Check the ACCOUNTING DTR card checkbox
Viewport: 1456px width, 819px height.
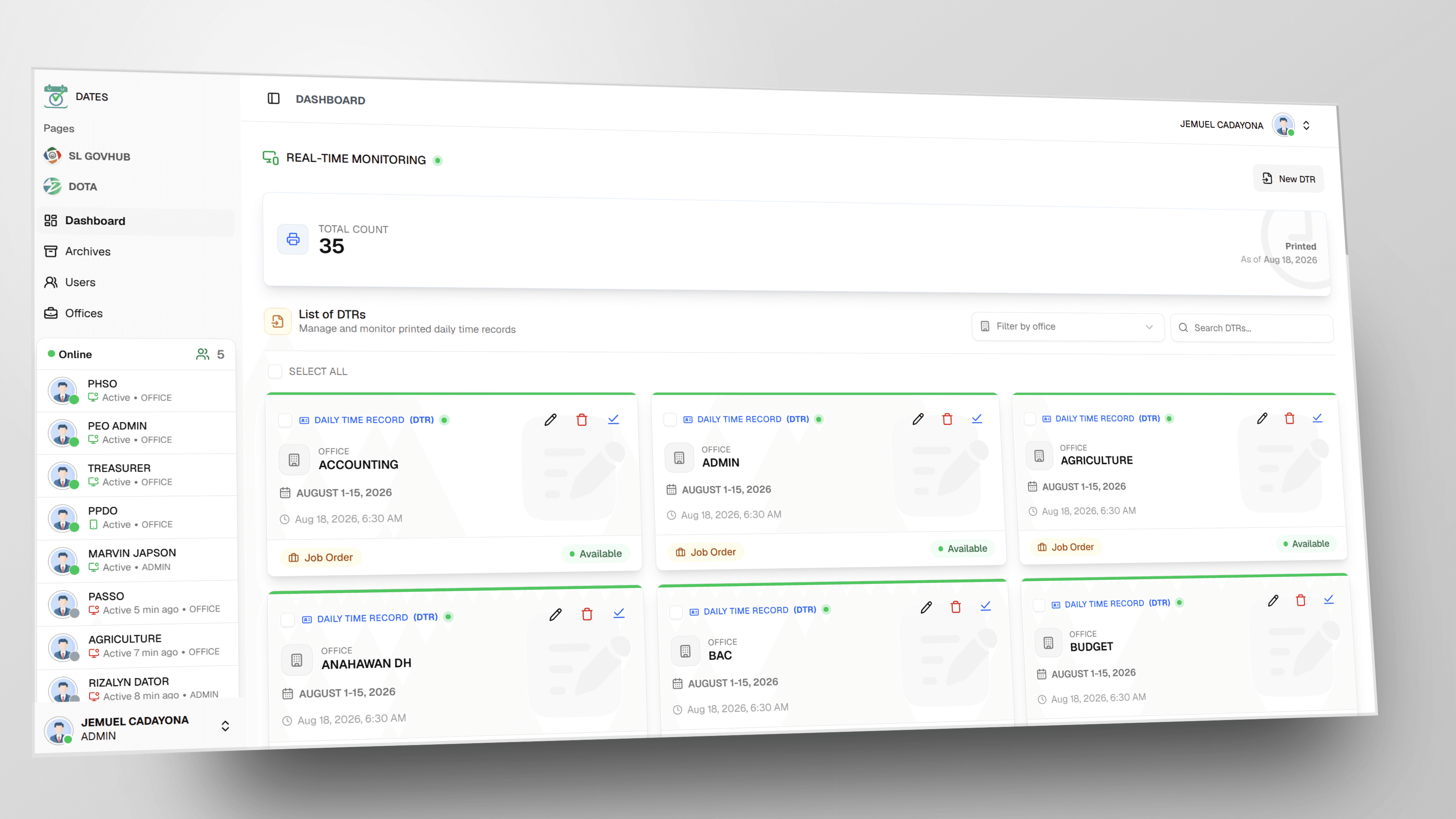286,420
